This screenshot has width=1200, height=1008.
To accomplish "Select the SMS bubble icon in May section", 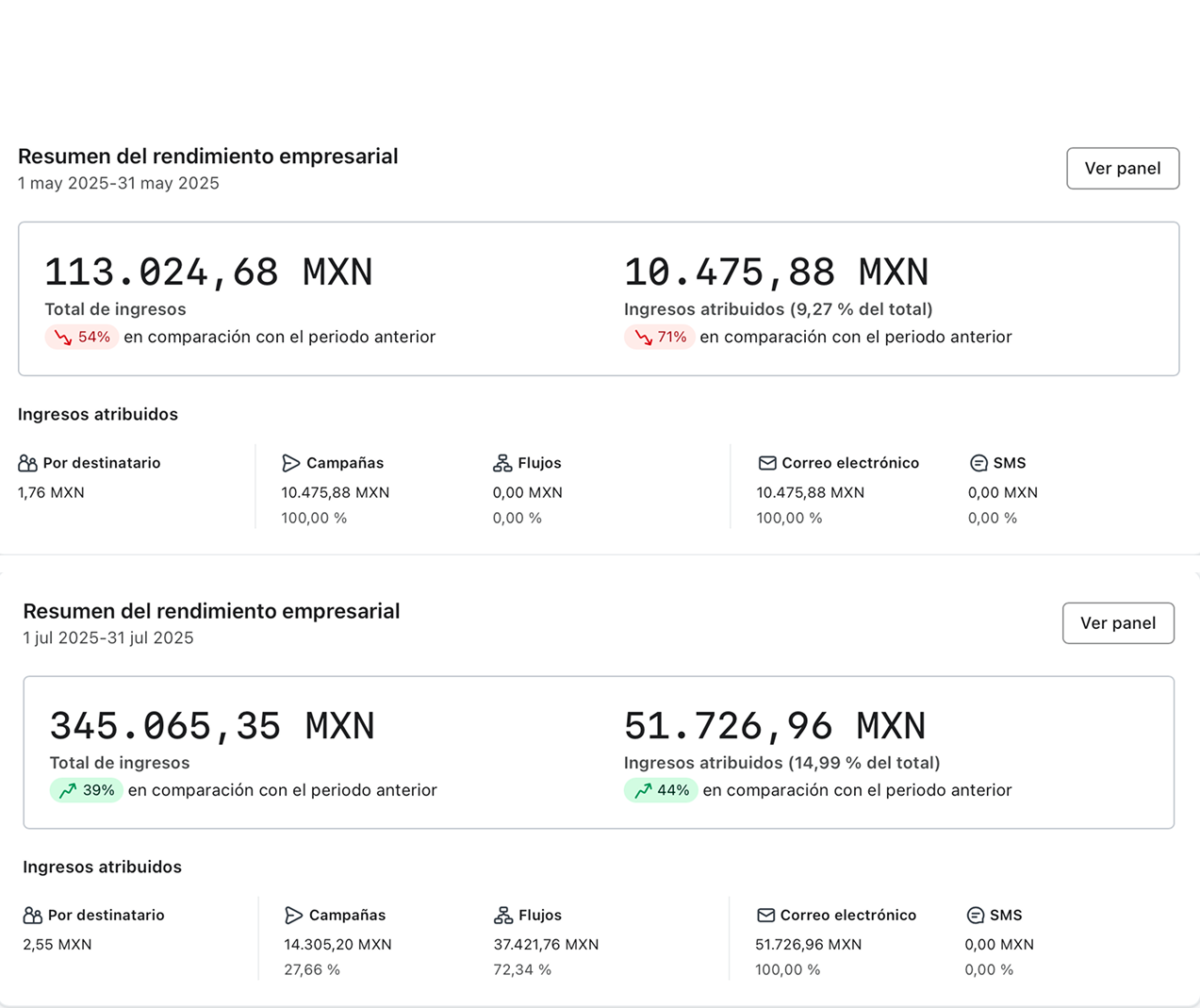I will [978, 463].
